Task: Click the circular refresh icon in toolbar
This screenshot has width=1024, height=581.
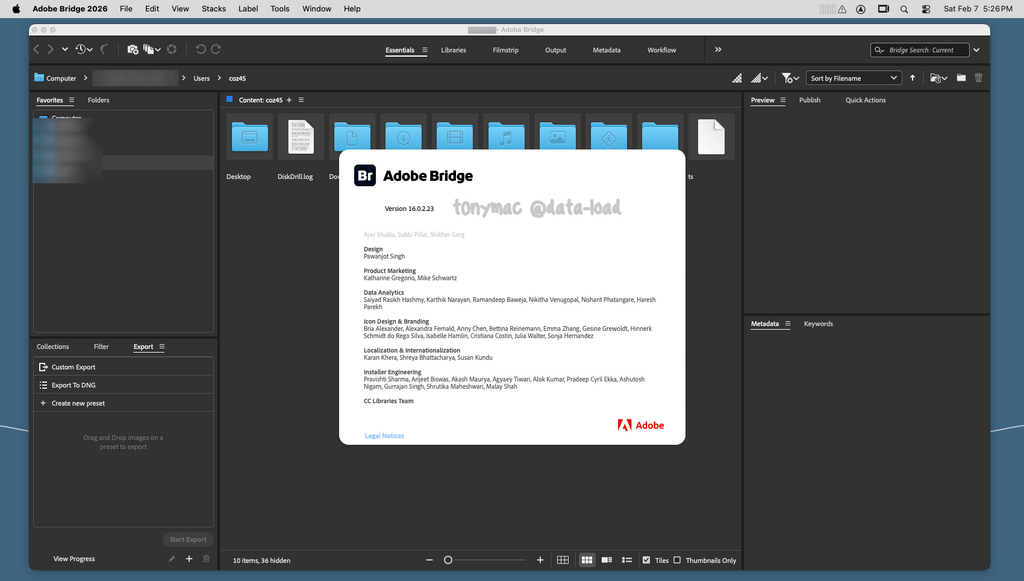Action: pyautogui.click(x=172, y=50)
